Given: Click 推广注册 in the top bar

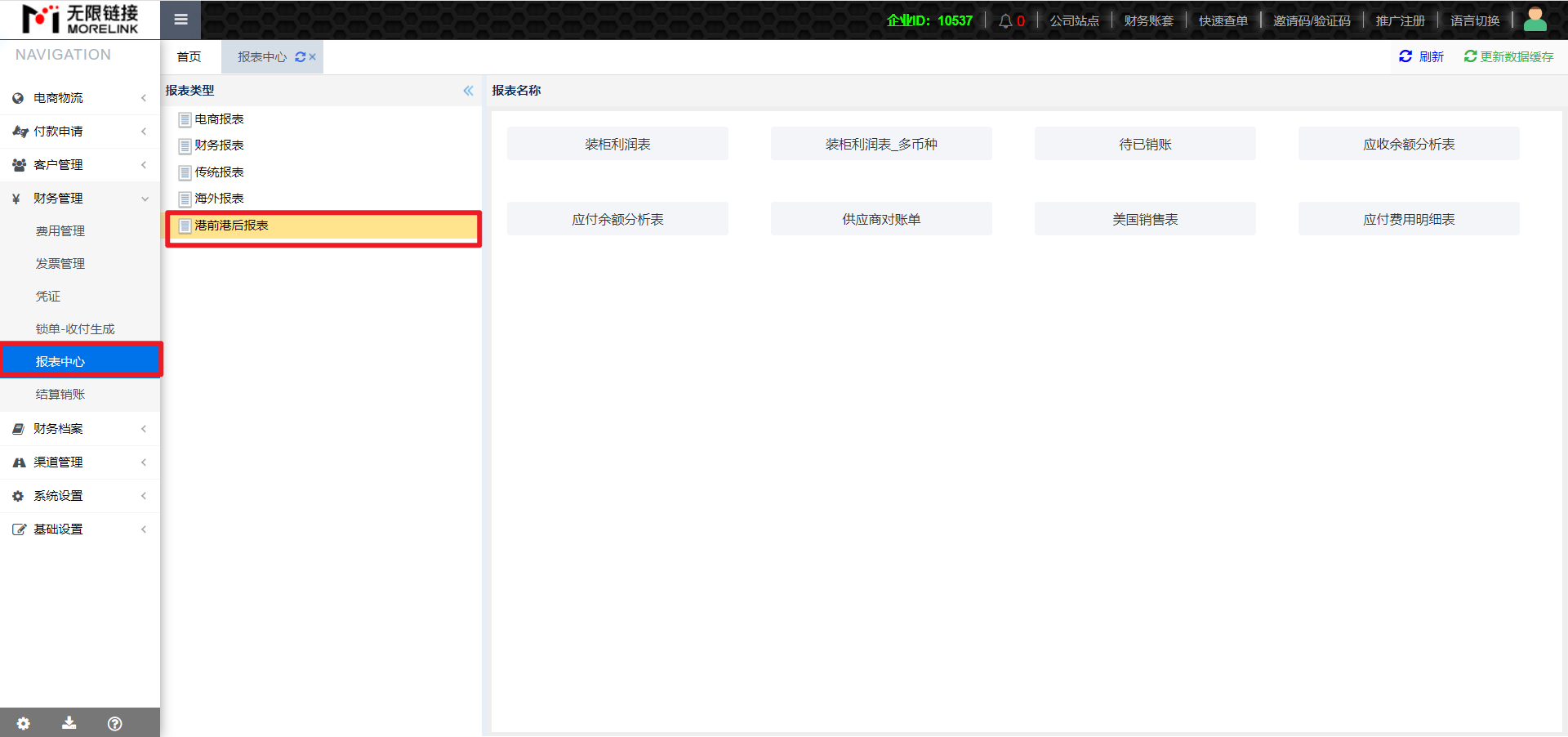Looking at the screenshot, I should (1400, 20).
